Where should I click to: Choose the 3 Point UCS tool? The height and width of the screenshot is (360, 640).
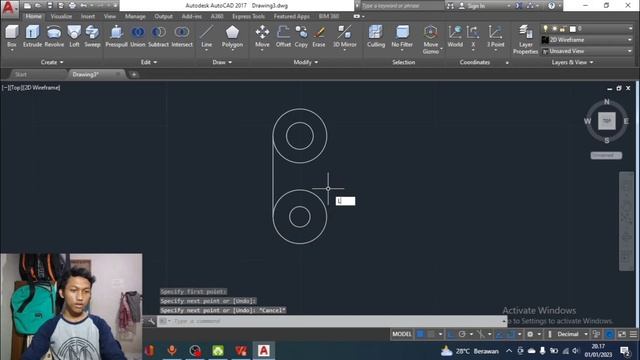point(495,36)
